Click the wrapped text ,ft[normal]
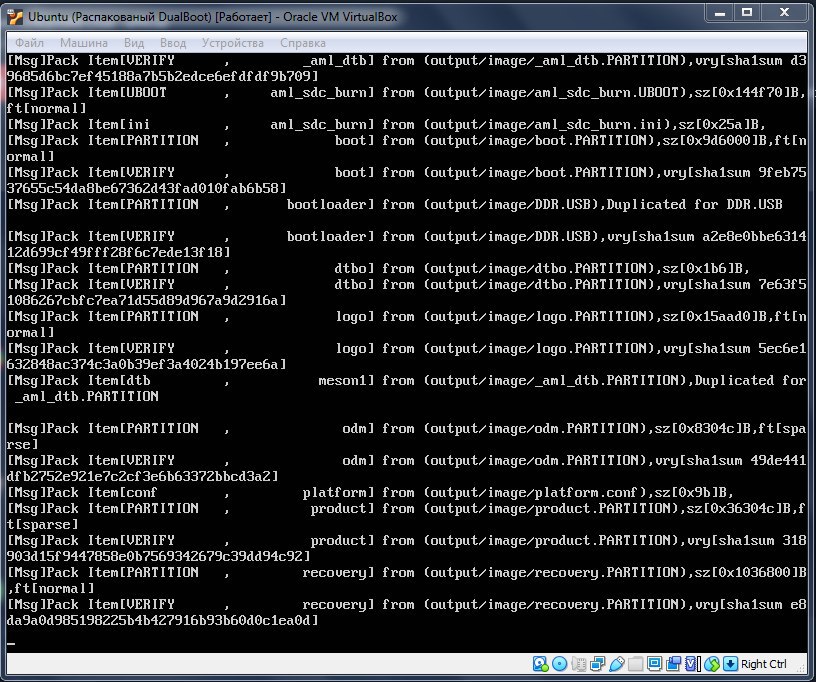This screenshot has height=682, width=816. pos(50,589)
